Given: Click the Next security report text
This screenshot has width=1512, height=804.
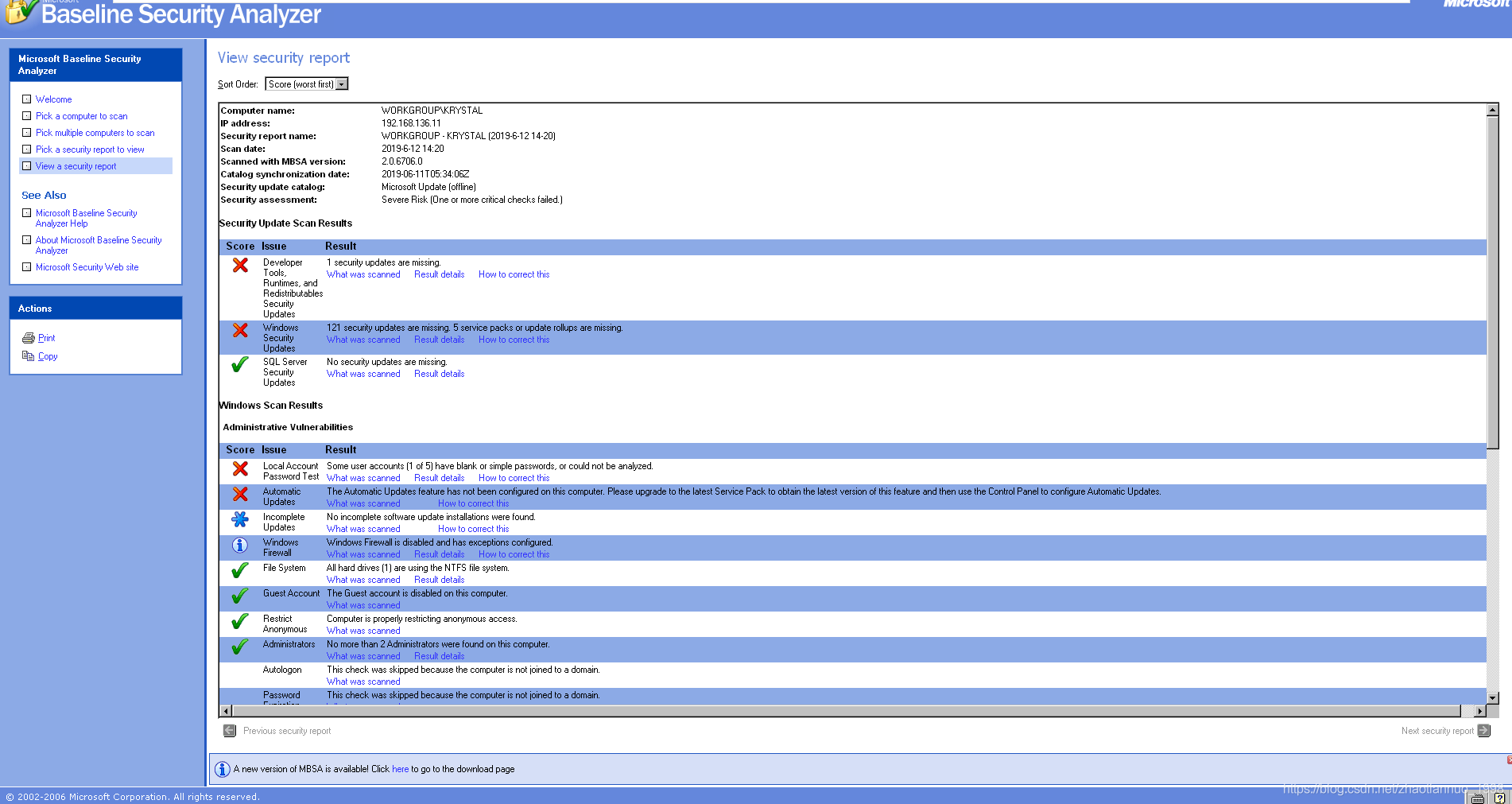Looking at the screenshot, I should tap(1437, 731).
